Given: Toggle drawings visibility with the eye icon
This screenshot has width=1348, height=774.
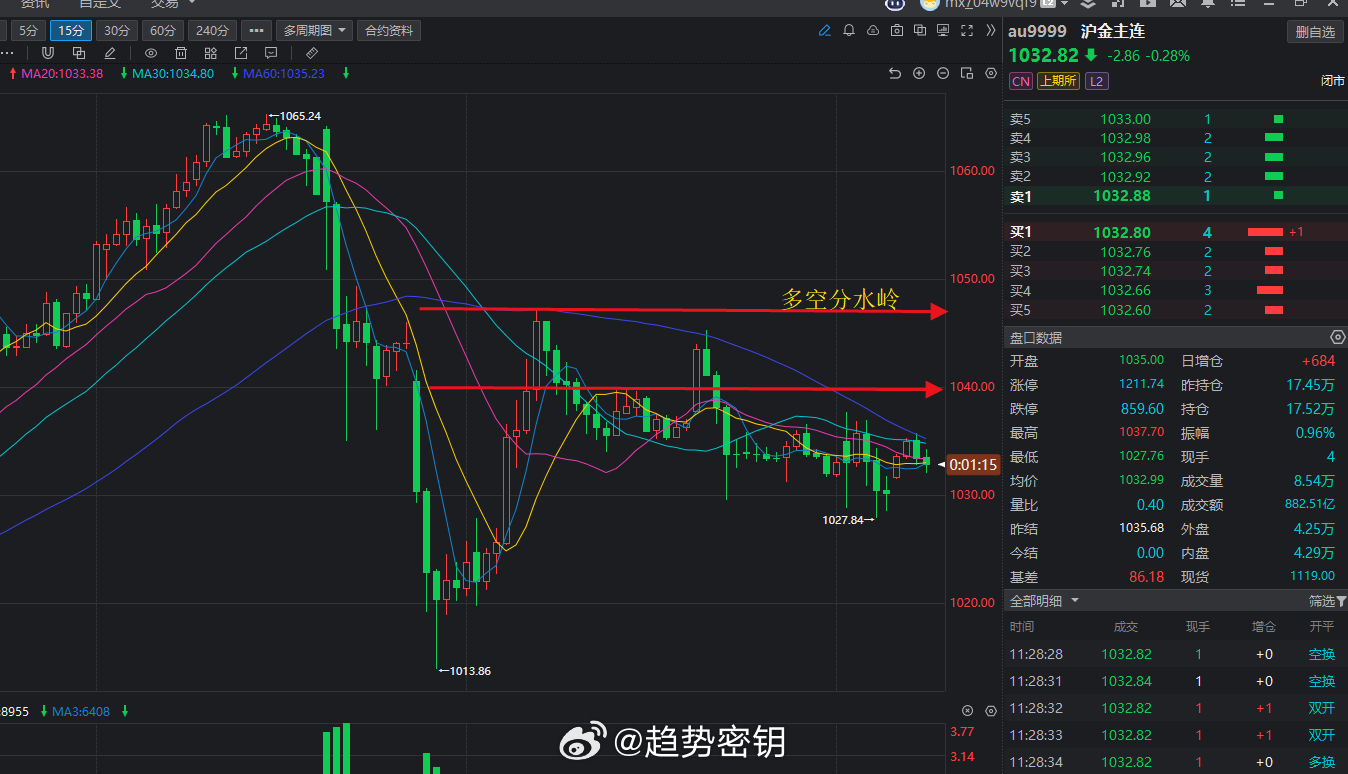Looking at the screenshot, I should click(151, 53).
